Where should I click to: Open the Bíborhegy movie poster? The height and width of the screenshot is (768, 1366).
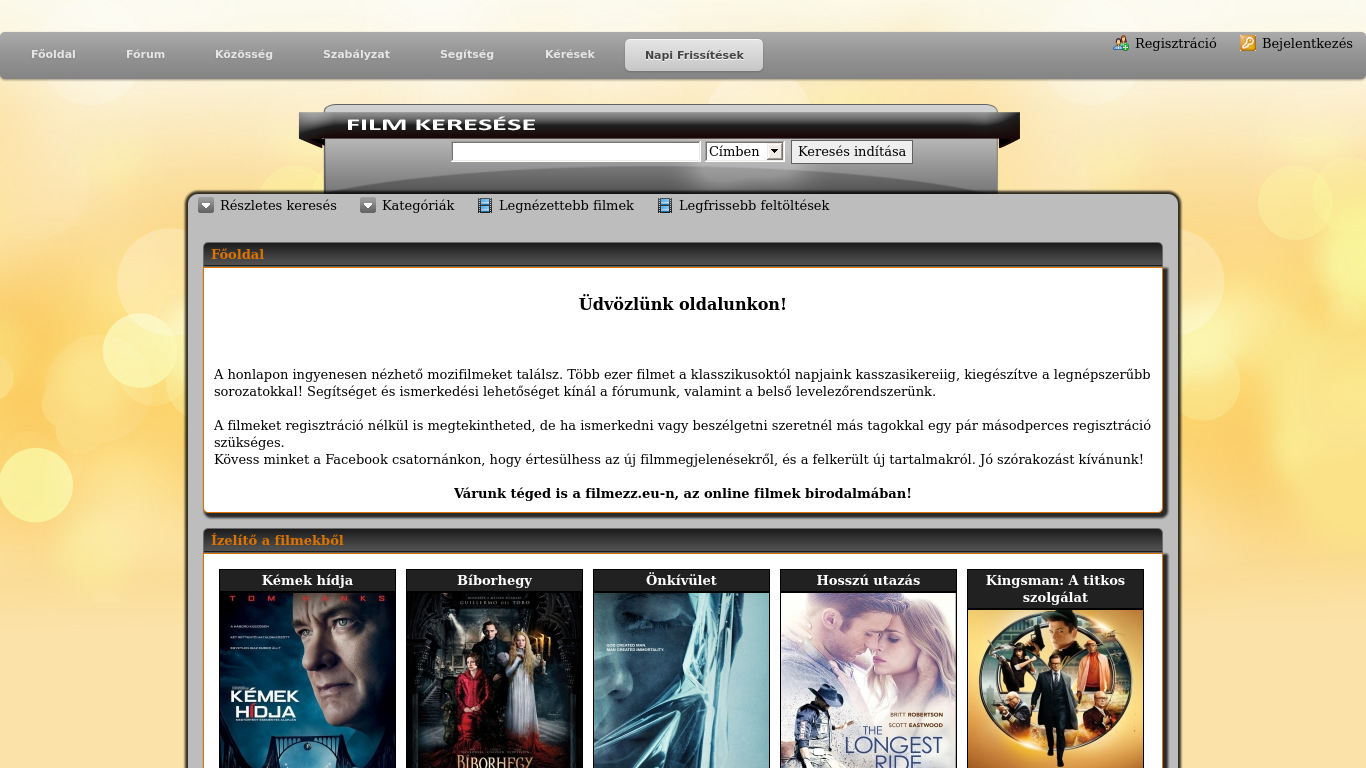pos(494,680)
